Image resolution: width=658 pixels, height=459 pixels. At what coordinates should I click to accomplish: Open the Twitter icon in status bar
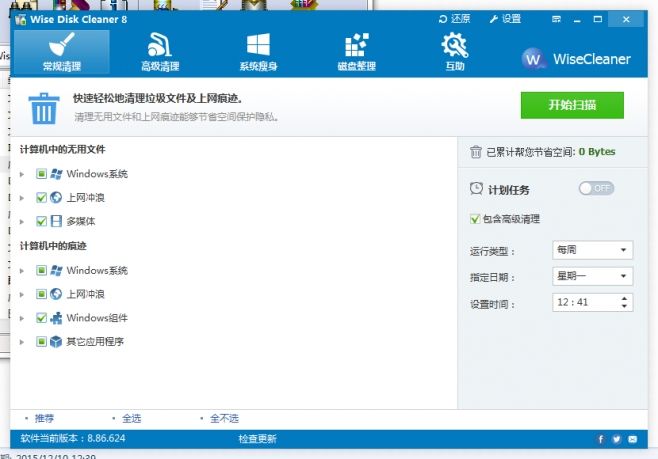coord(616,439)
